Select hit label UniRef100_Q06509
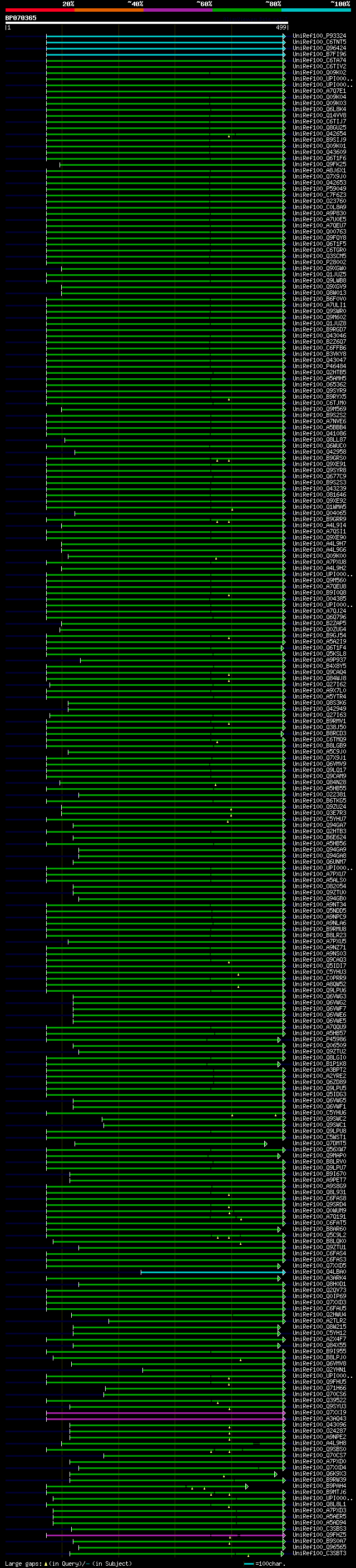The width and height of the screenshot is (356, 1568). tap(319, 1046)
